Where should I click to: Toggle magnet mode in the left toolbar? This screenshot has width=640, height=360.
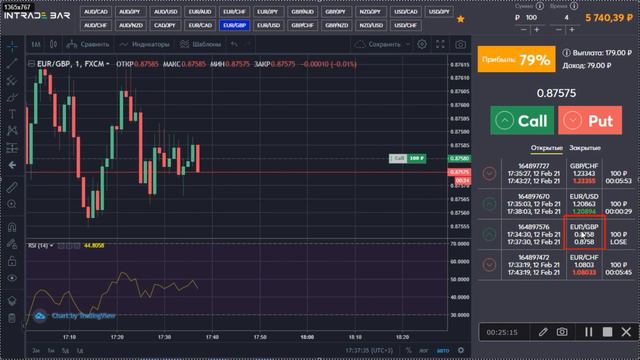(12, 227)
